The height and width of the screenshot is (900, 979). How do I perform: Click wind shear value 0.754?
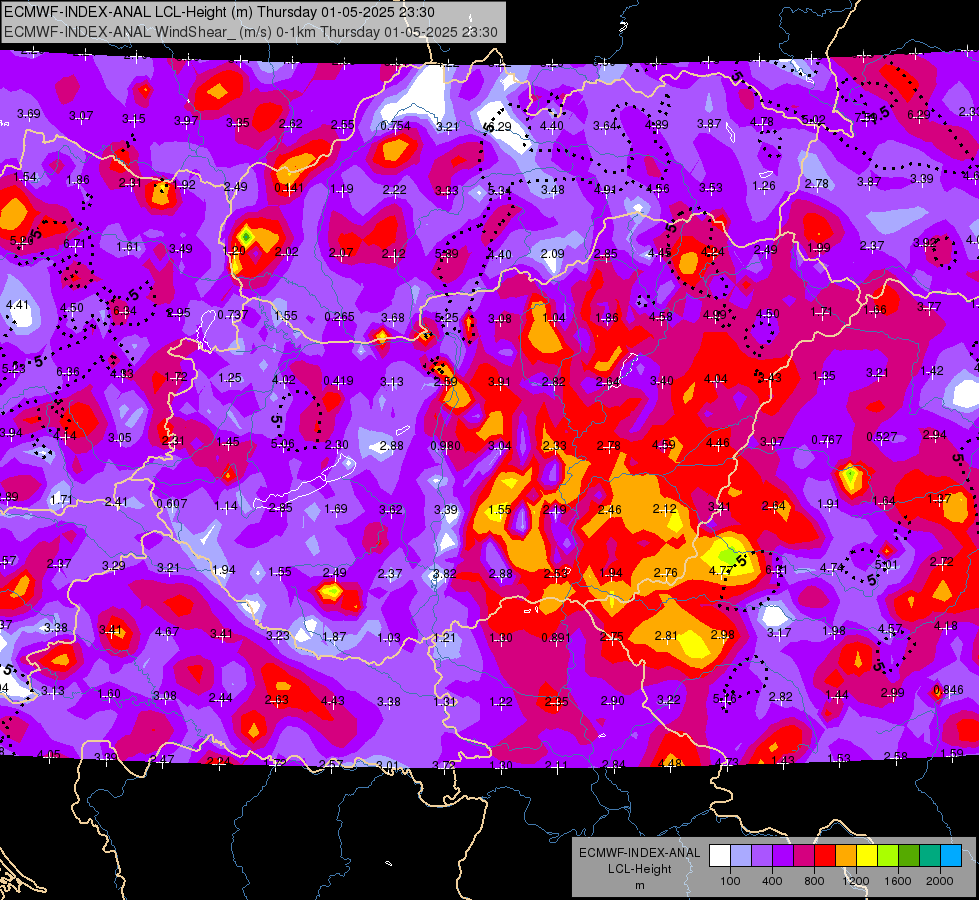(x=395, y=126)
